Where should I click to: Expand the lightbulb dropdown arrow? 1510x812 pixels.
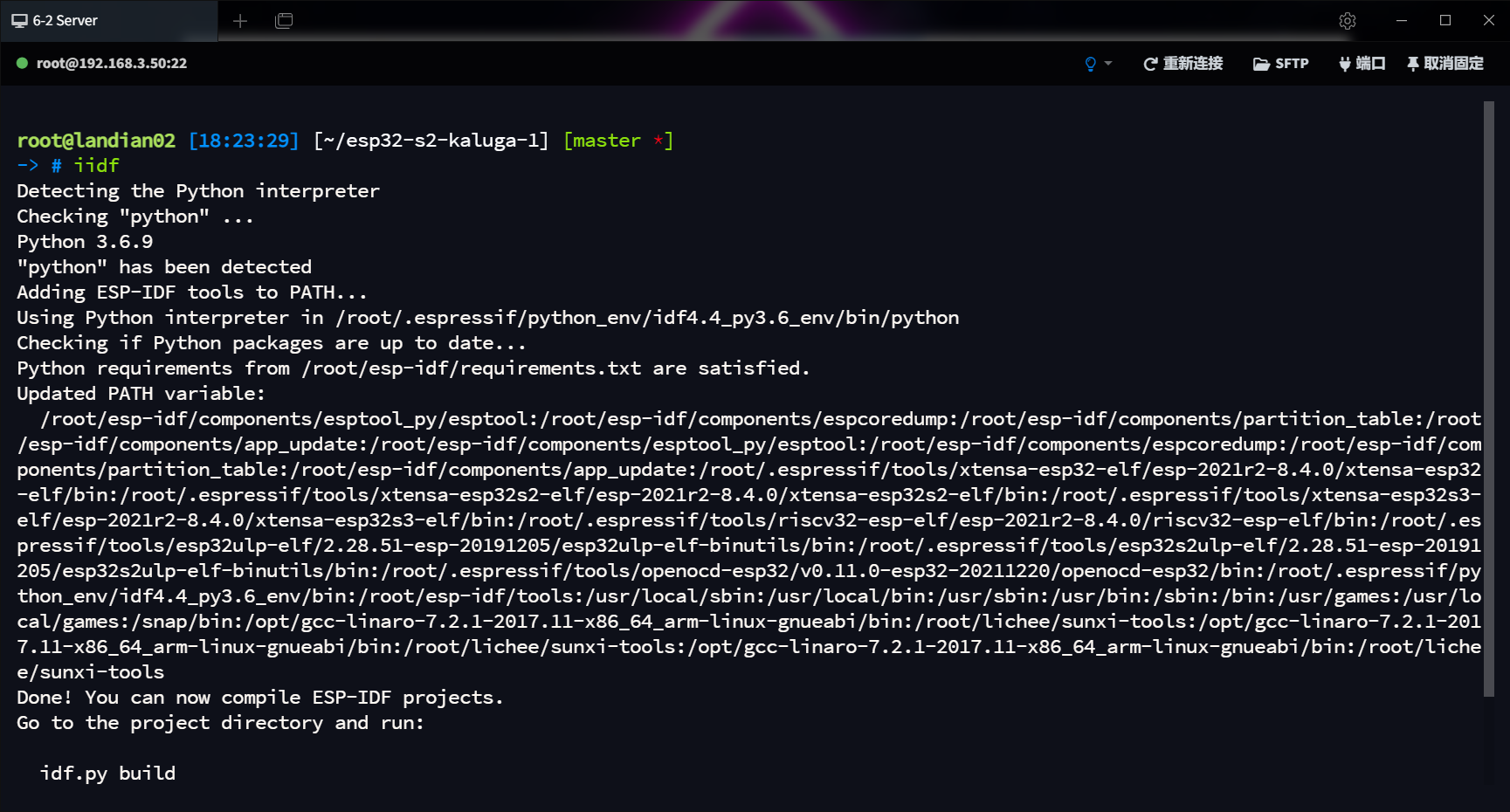point(1108,63)
